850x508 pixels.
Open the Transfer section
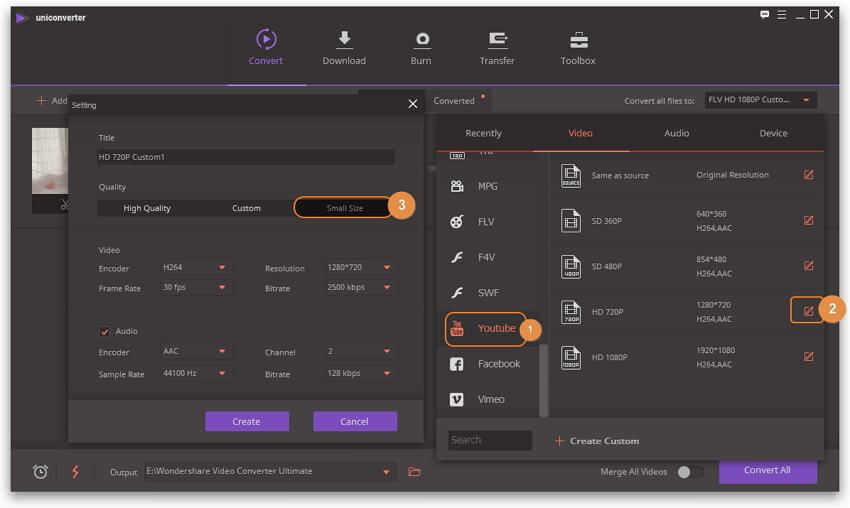click(x=497, y=48)
